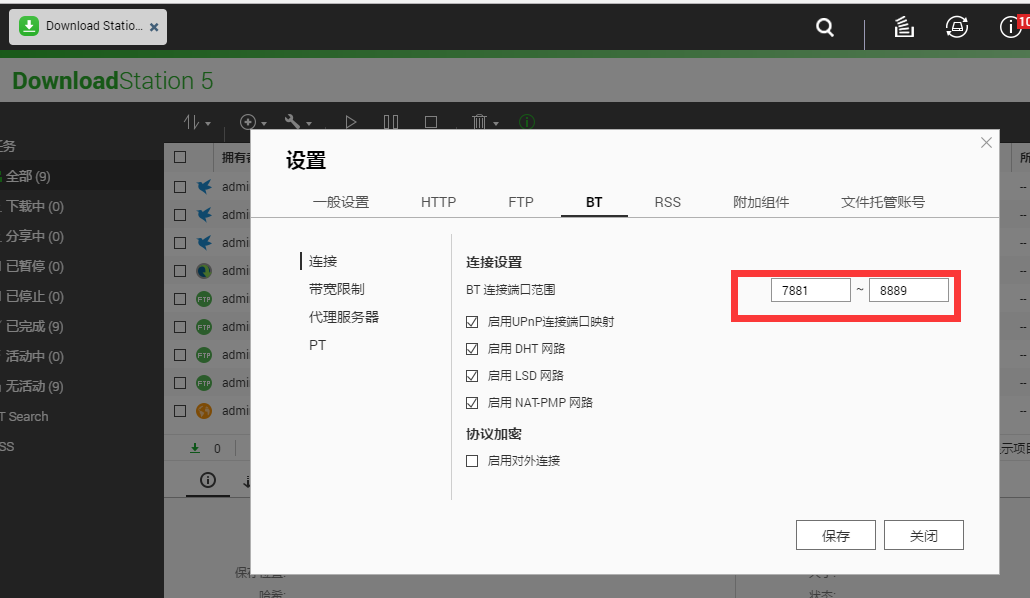Select 无活动 (9) in the sidebar

click(x=34, y=386)
